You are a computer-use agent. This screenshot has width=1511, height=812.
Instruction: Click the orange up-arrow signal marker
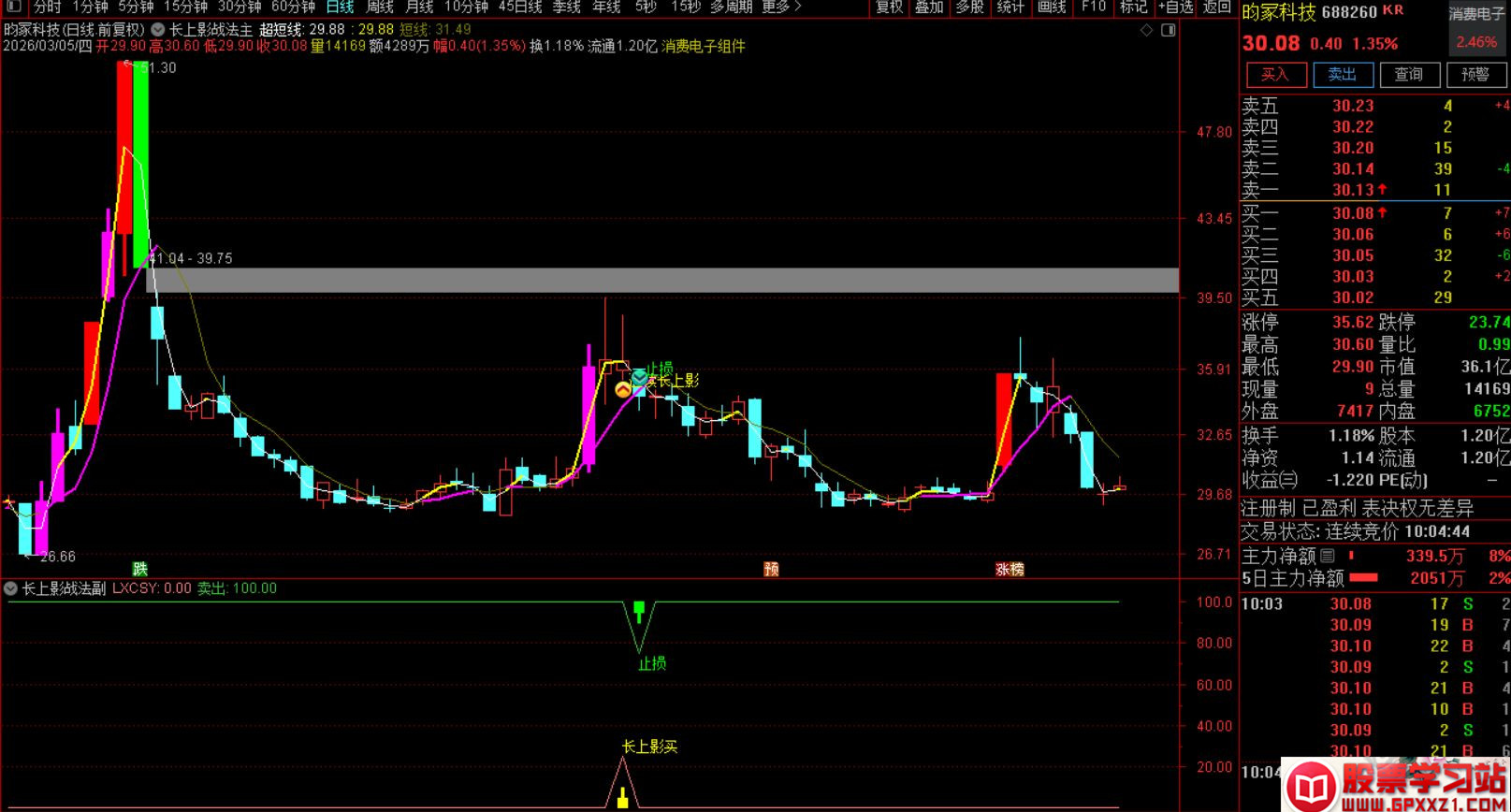[623, 389]
